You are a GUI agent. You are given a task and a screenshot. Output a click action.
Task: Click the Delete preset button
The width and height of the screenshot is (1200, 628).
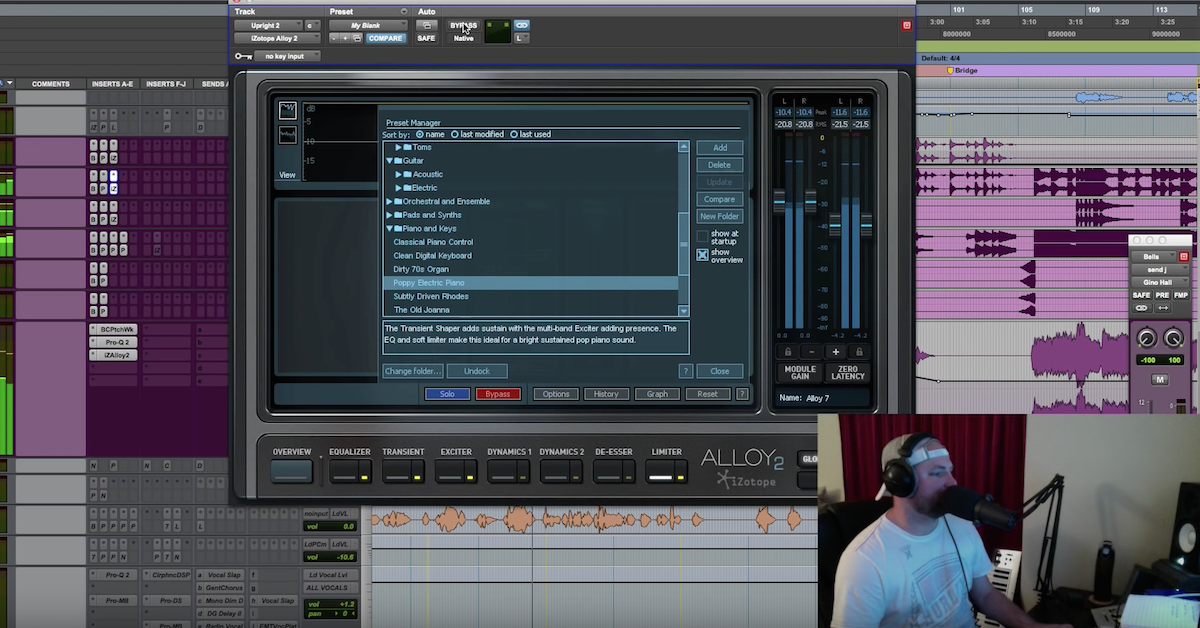point(720,165)
